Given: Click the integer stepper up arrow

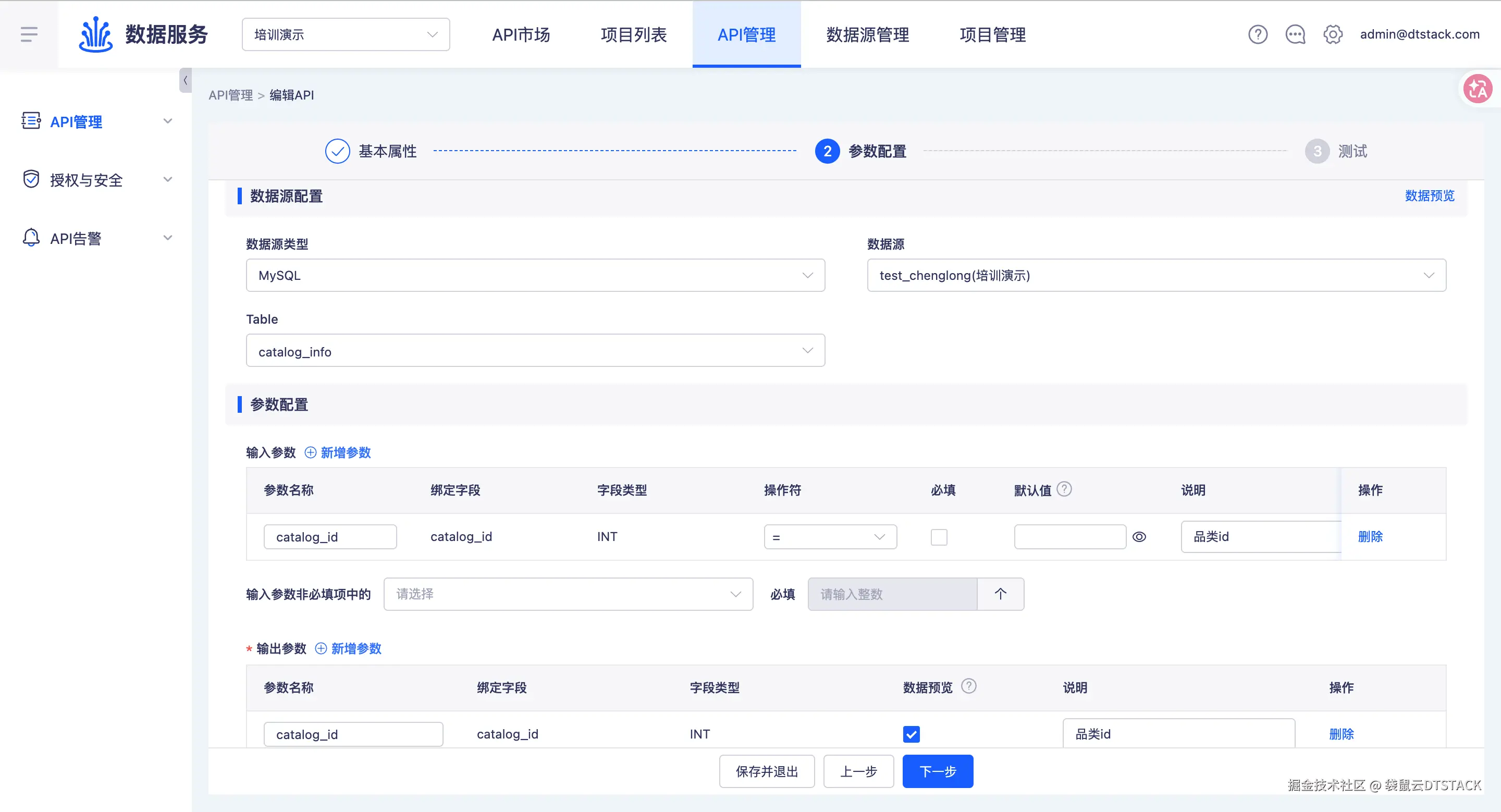Looking at the screenshot, I should click(x=1000, y=594).
